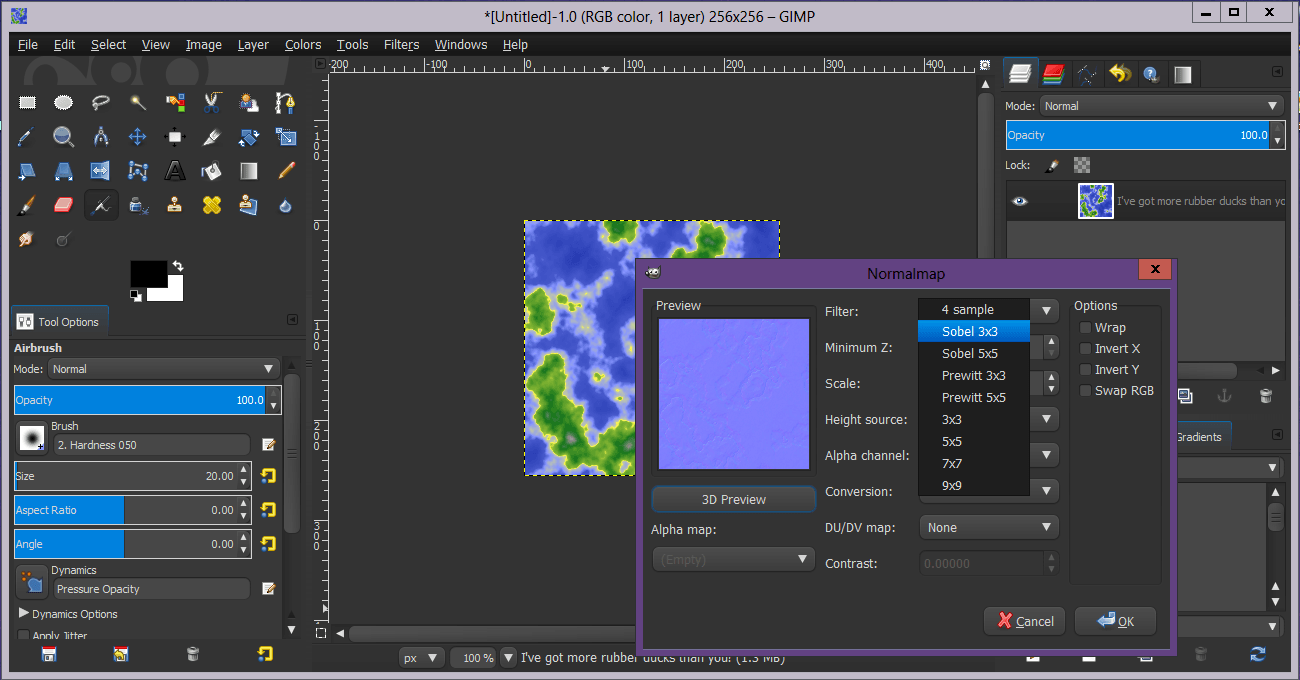Open the Channels panel tab
The width and height of the screenshot is (1300, 680).
pyautogui.click(x=1052, y=74)
